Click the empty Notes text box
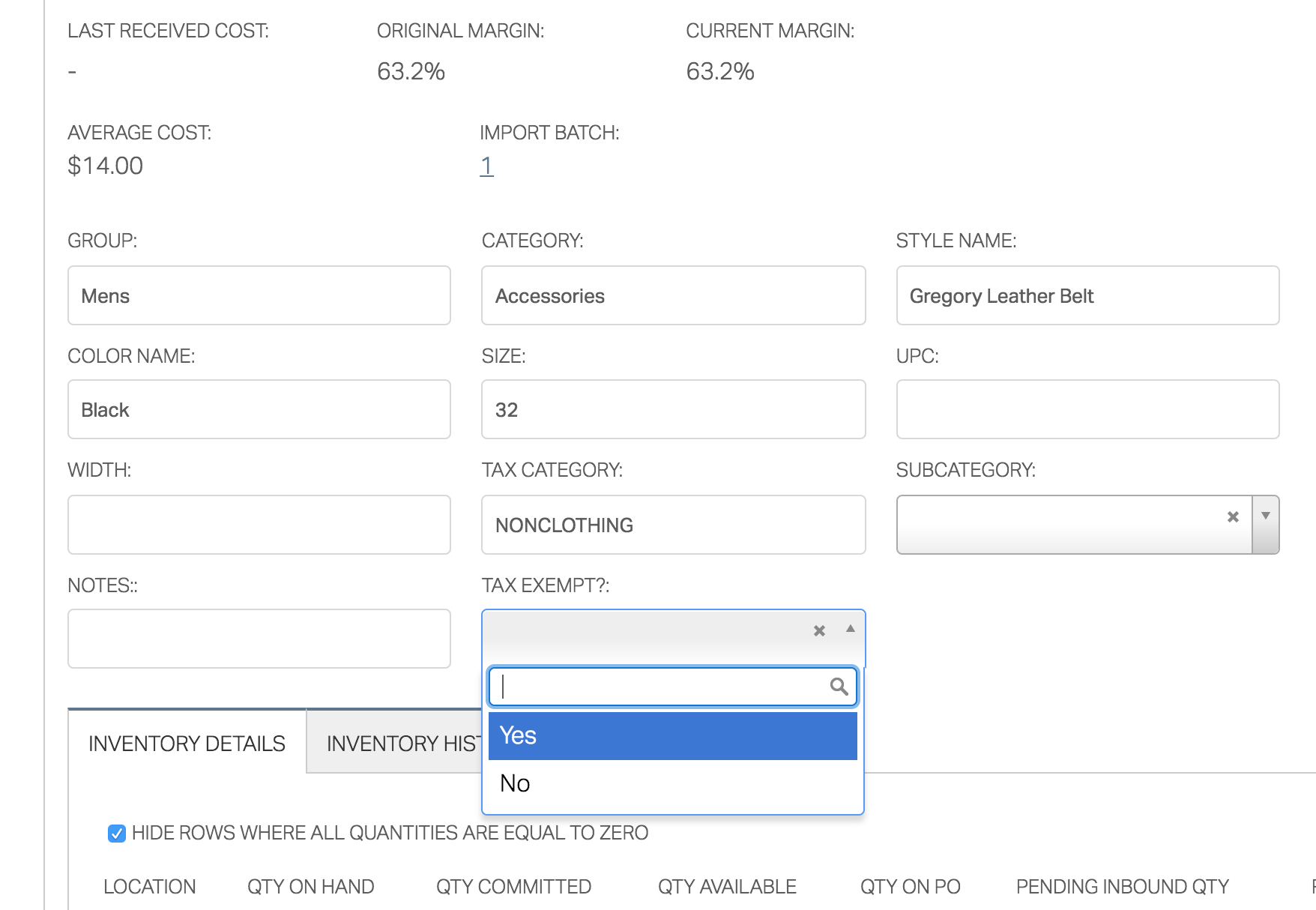The height and width of the screenshot is (910, 1316). [x=259, y=638]
